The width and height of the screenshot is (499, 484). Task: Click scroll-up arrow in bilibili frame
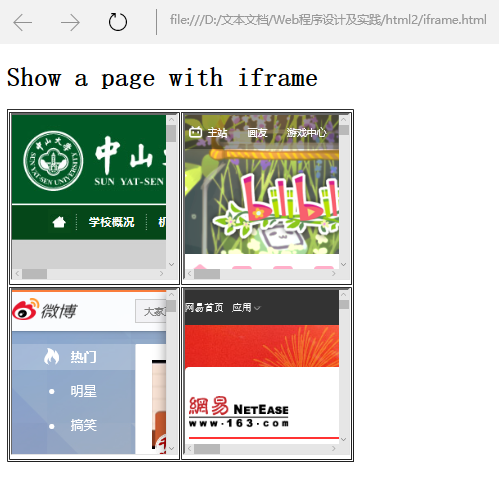(344, 119)
